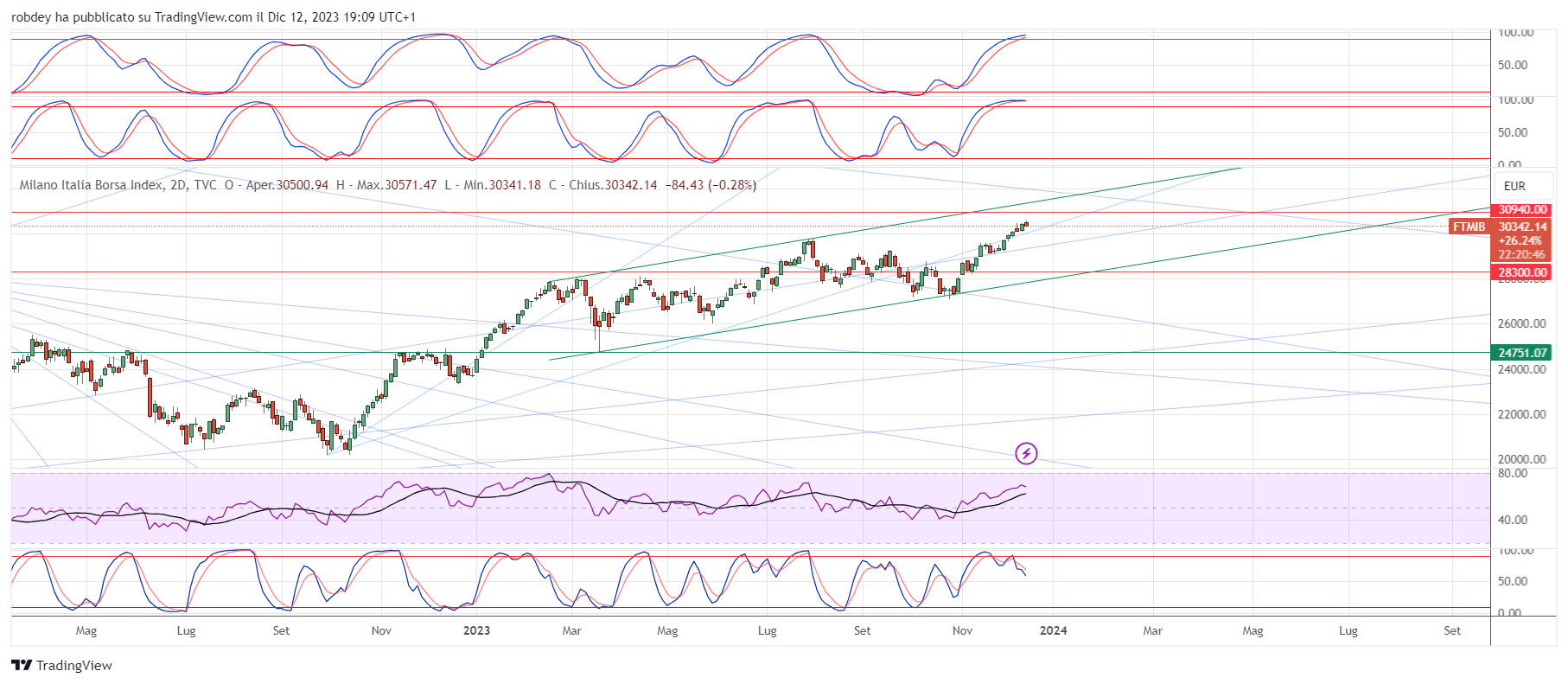1568x684 pixels.
Task: Click the 30342.14 last price label
Action: (x=1522, y=227)
